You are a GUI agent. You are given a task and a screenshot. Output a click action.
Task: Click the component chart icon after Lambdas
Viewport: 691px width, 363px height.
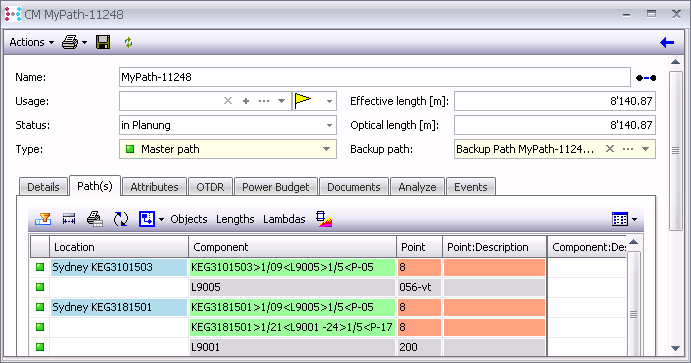point(324,219)
